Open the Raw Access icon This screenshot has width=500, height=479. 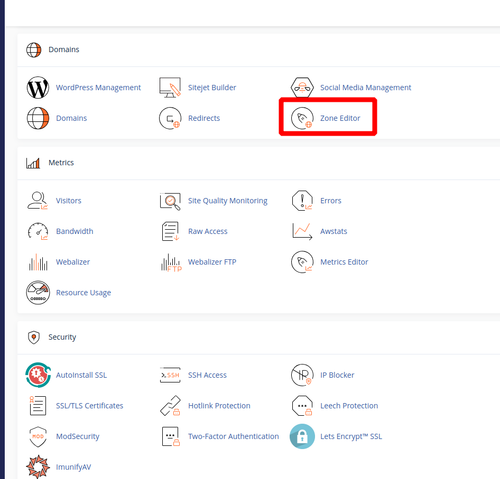[x=170, y=231]
